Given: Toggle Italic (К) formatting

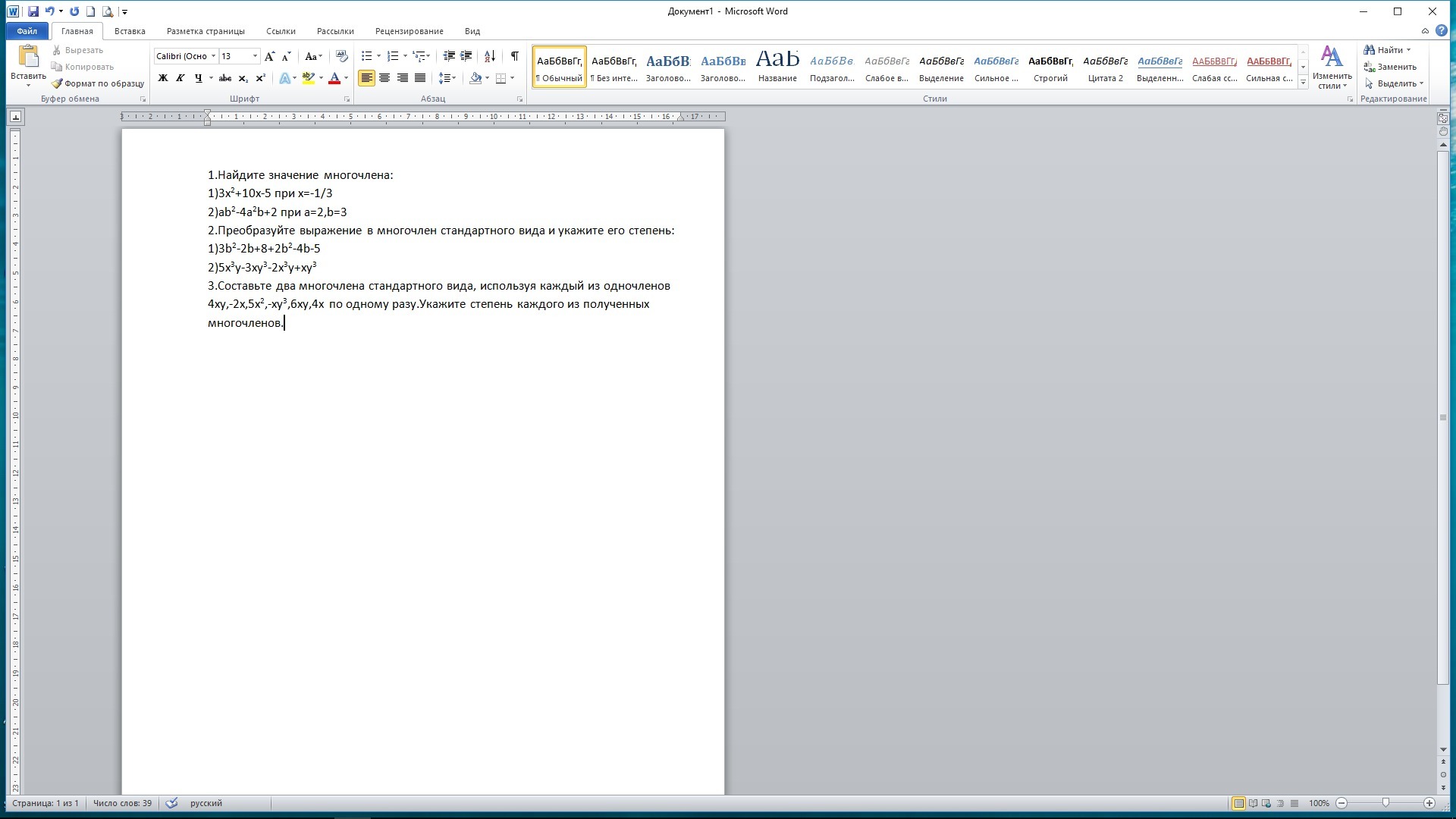Looking at the screenshot, I should tap(180, 78).
